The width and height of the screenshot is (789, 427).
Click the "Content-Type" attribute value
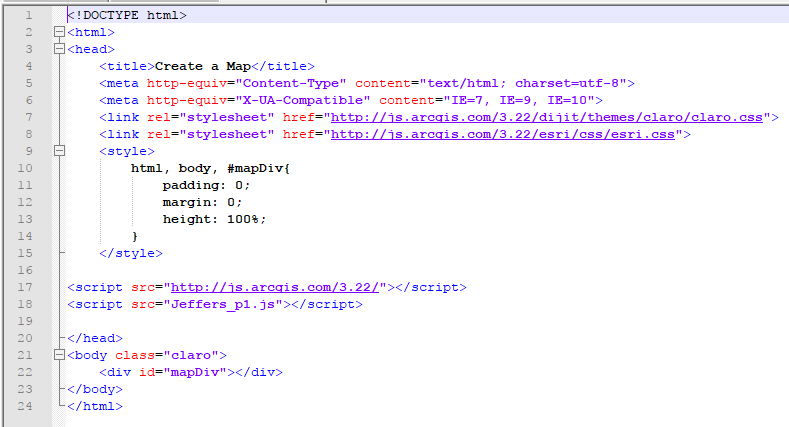tap(291, 83)
